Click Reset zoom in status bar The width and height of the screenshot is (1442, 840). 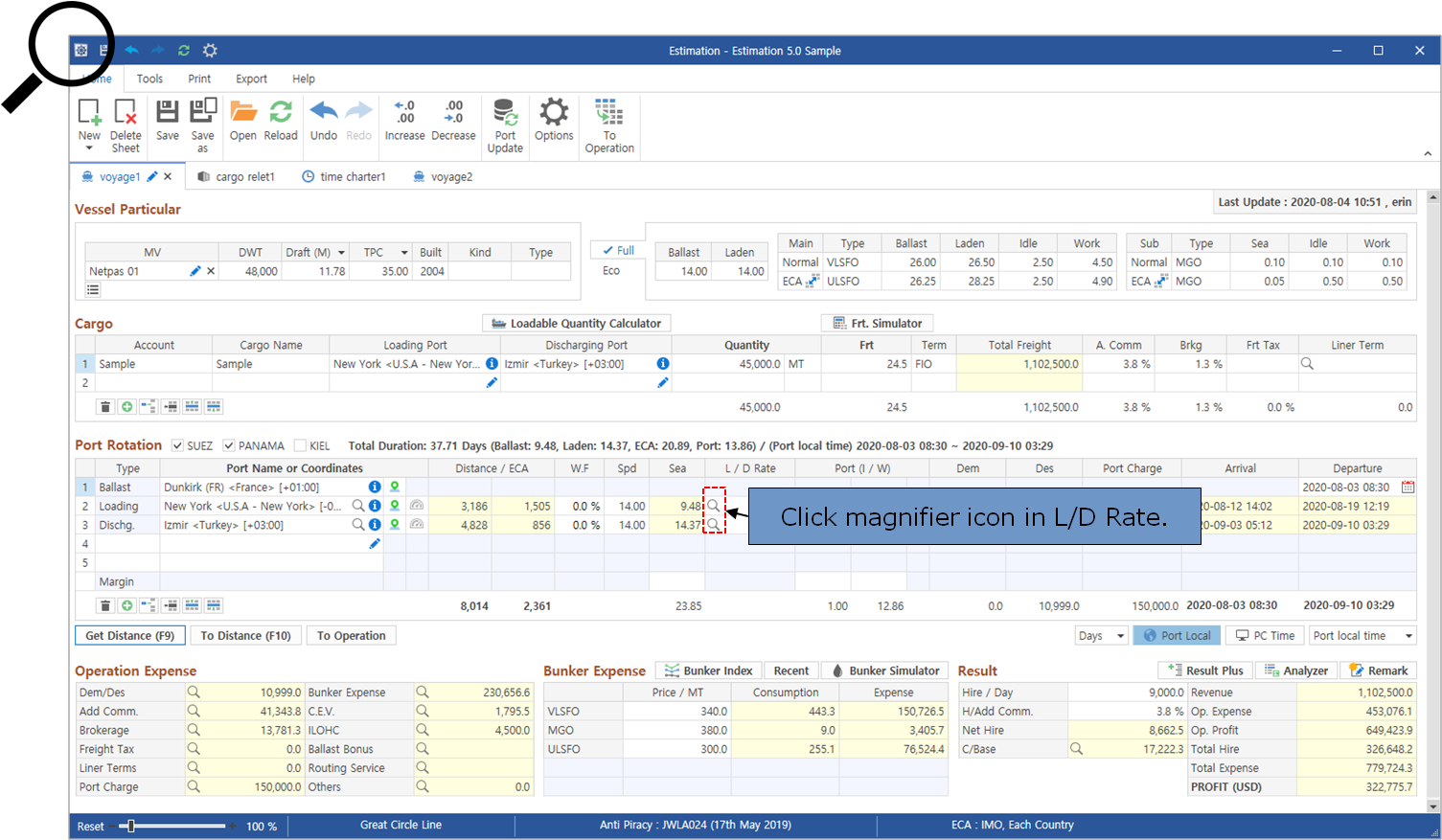coord(91,826)
